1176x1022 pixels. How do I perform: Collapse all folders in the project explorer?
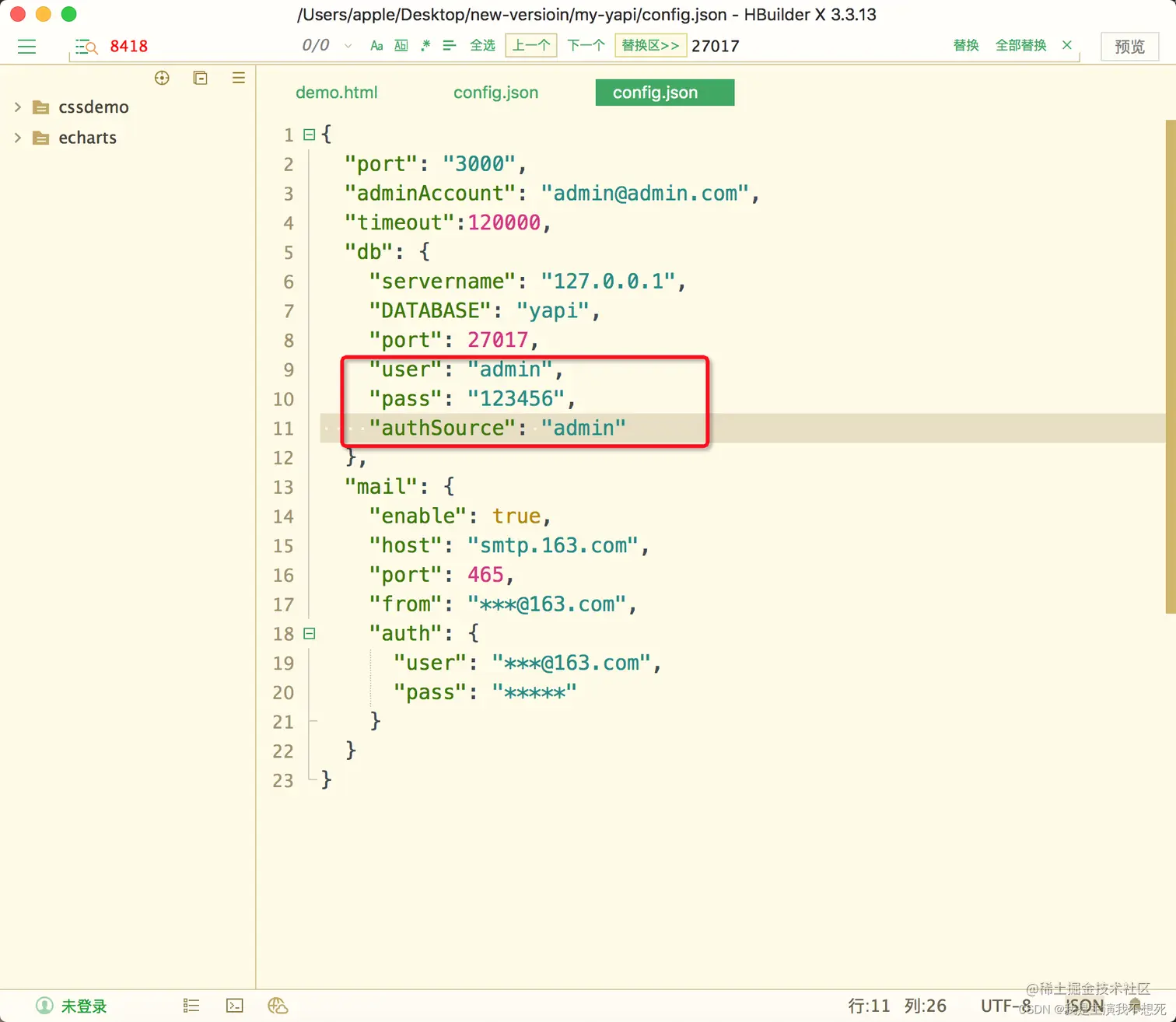point(201,78)
